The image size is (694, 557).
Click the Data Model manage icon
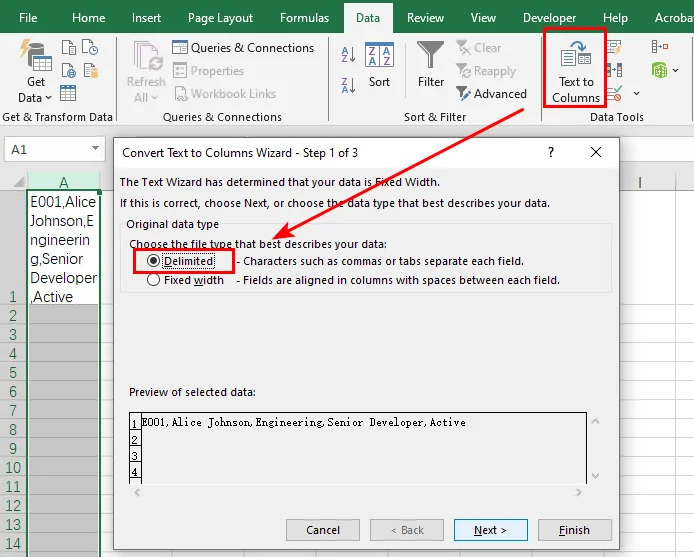point(659,70)
